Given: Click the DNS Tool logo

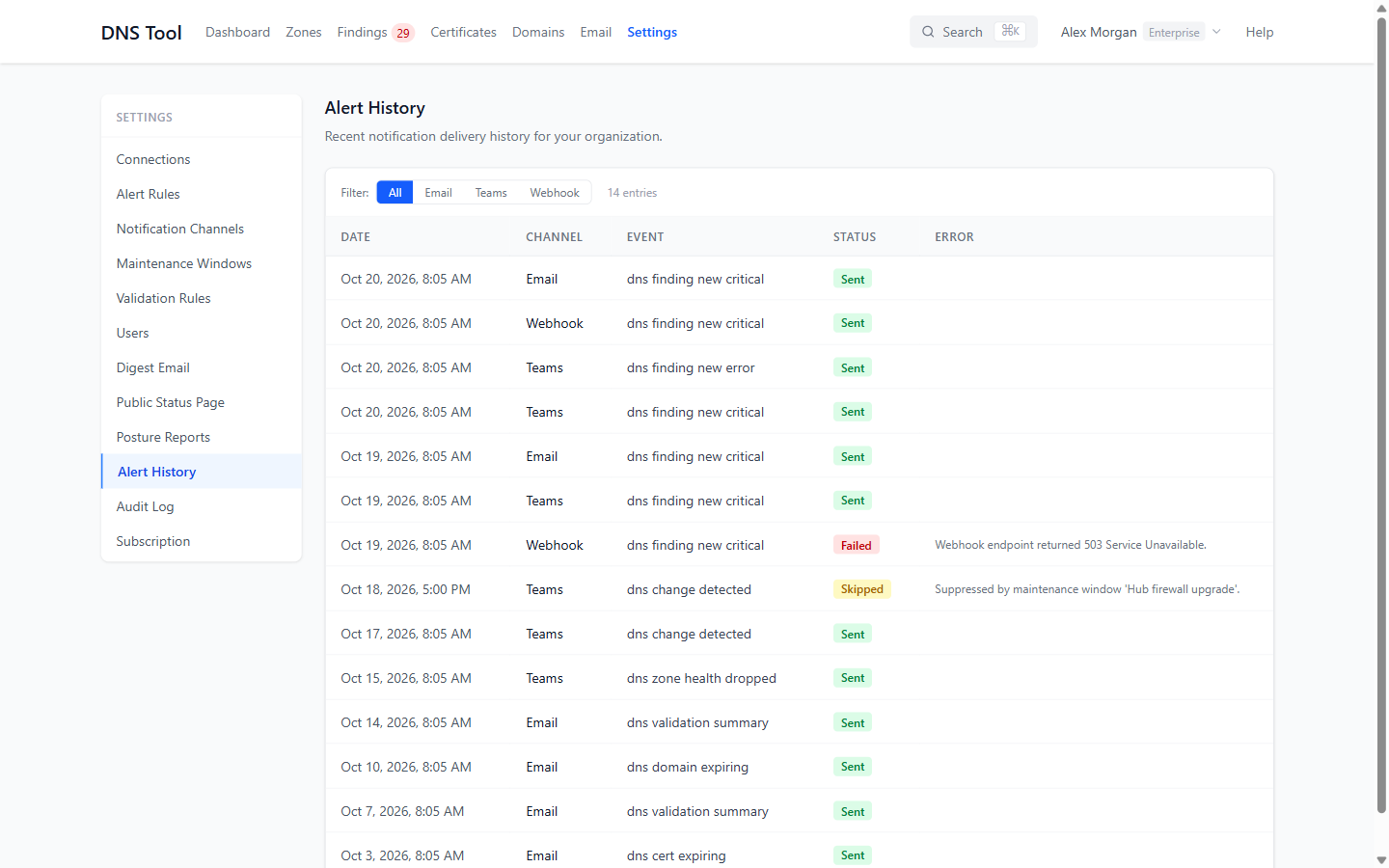Looking at the screenshot, I should click(141, 33).
